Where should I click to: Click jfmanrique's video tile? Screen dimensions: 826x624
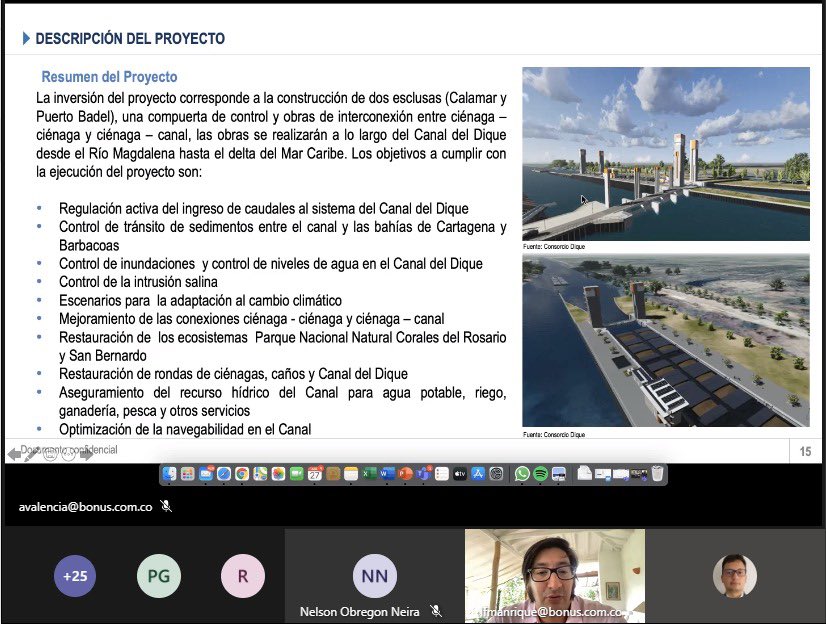point(555,576)
